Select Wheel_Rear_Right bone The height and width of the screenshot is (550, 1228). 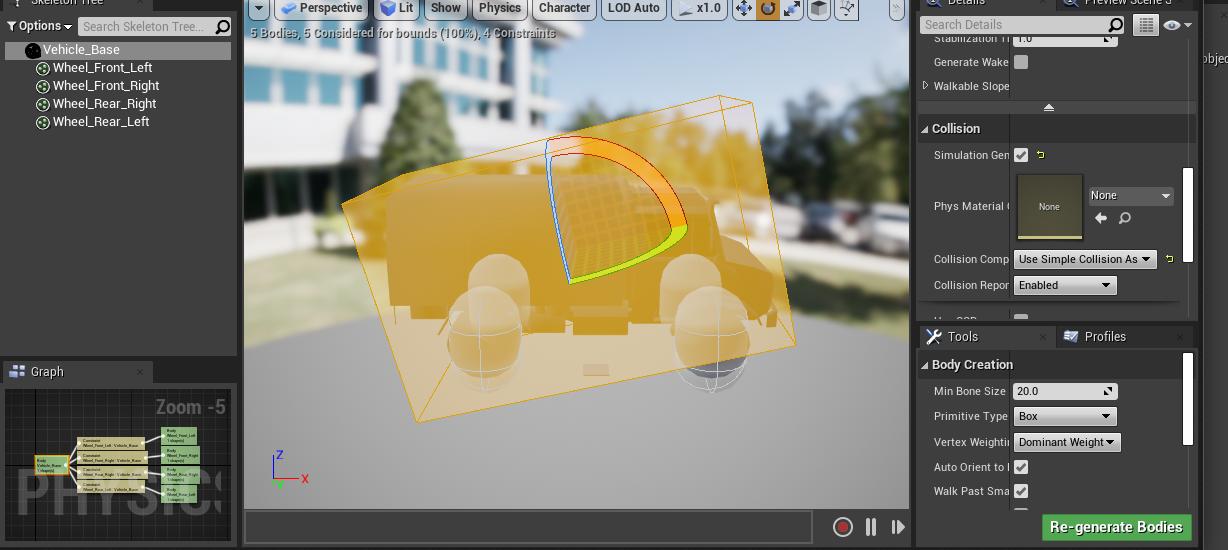coord(104,104)
